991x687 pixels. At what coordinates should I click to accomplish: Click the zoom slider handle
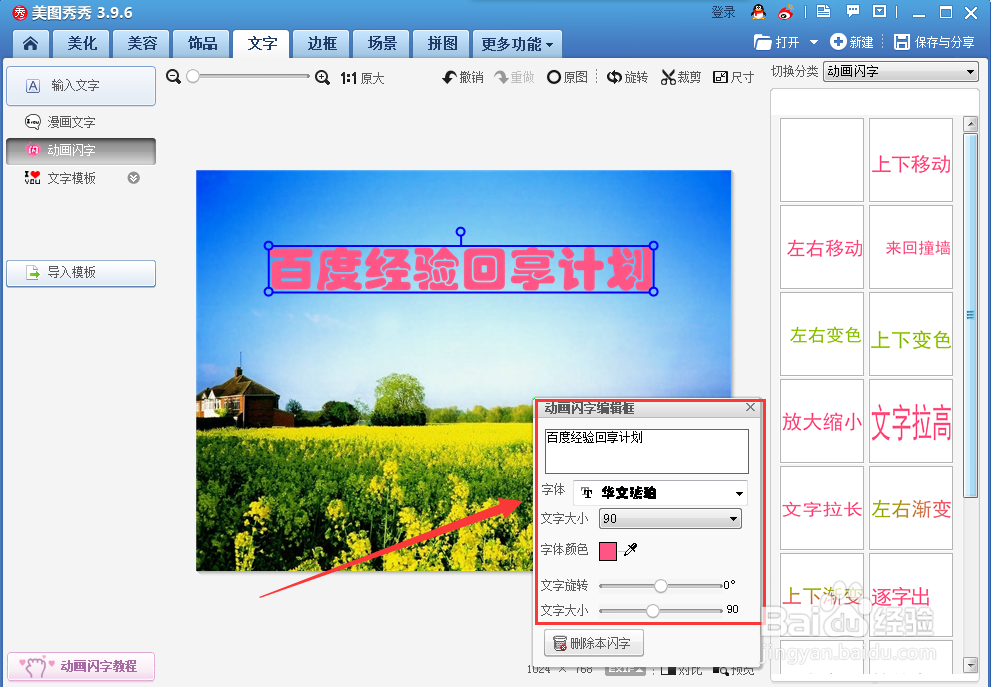coord(193,76)
